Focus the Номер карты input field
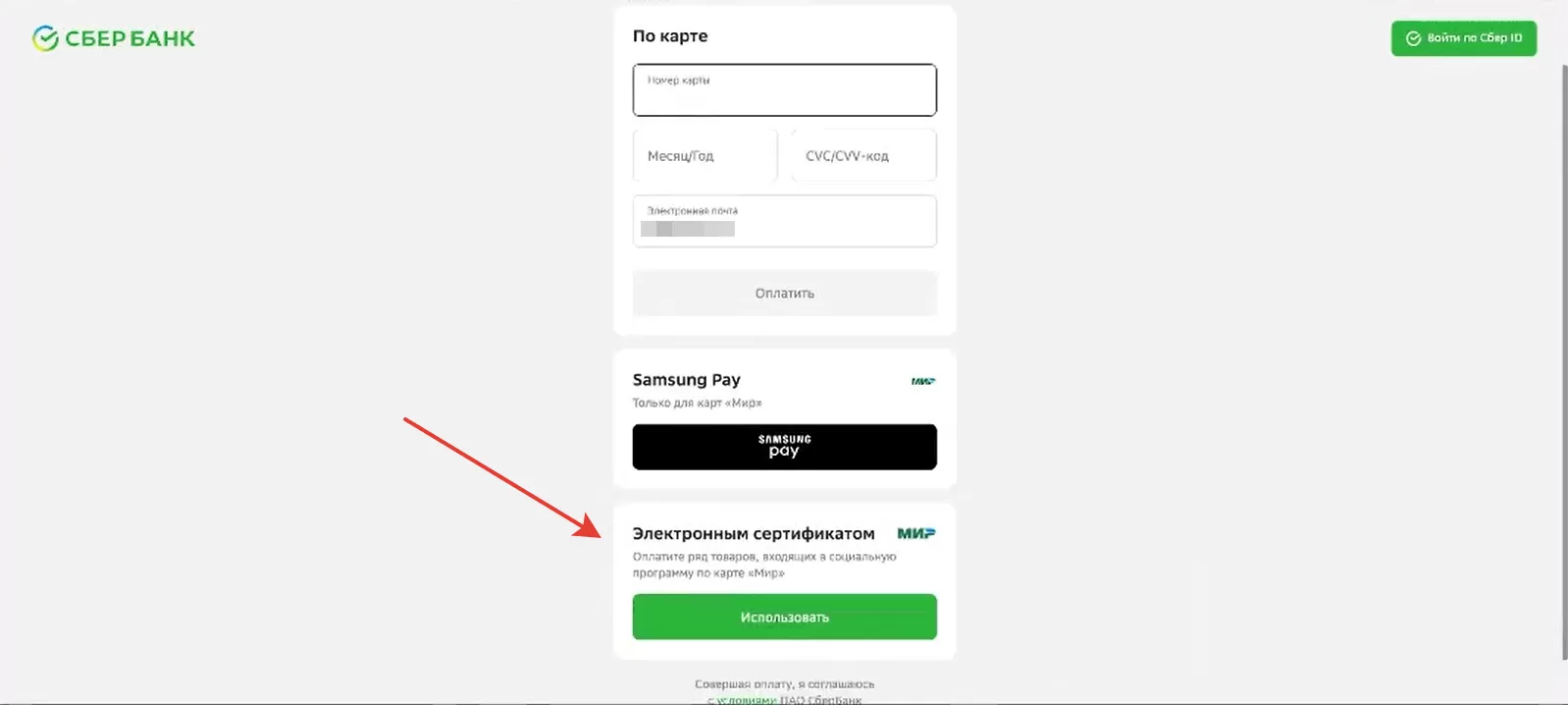This screenshot has height=705, width=1568. [785, 90]
